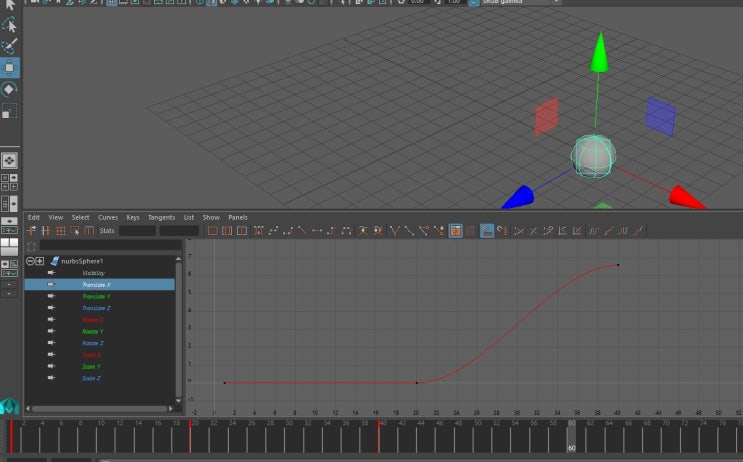The image size is (743, 462).
Task: Click the Insert Keys tool icon
Action: 46,231
